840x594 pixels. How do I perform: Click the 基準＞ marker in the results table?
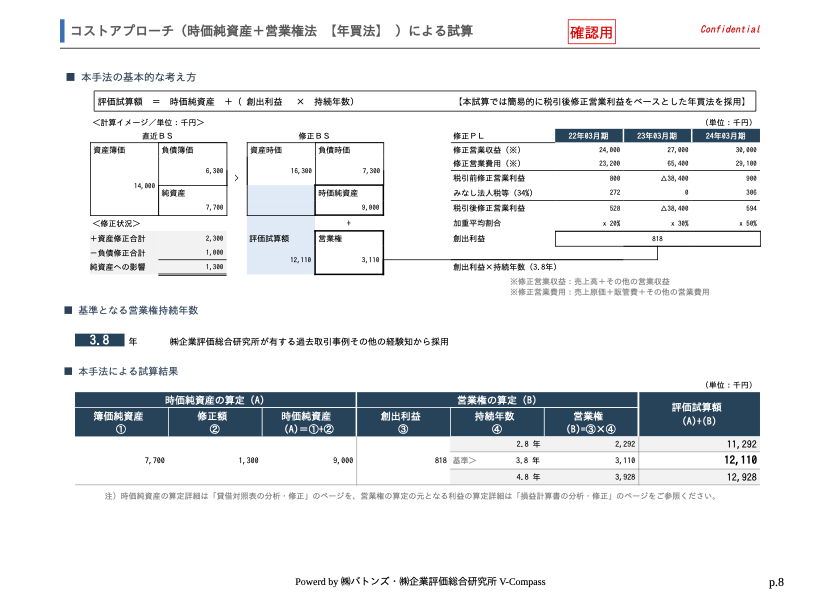464,461
